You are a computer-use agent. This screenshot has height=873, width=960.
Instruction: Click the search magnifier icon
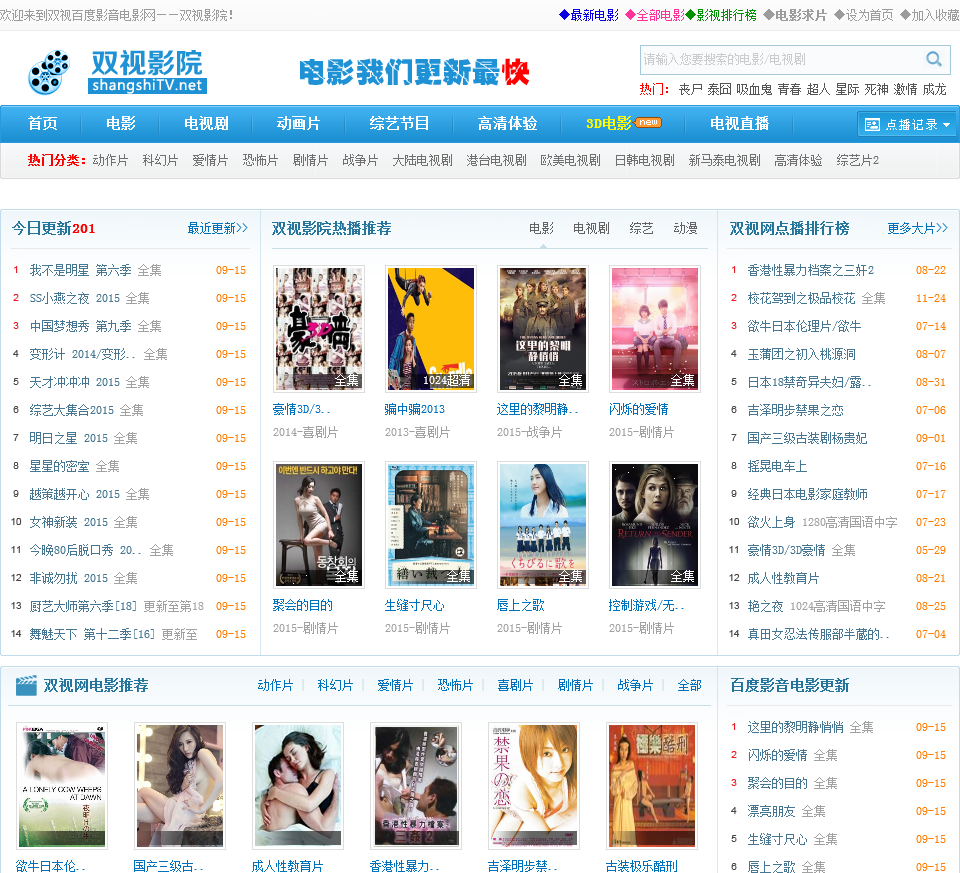tap(934, 59)
